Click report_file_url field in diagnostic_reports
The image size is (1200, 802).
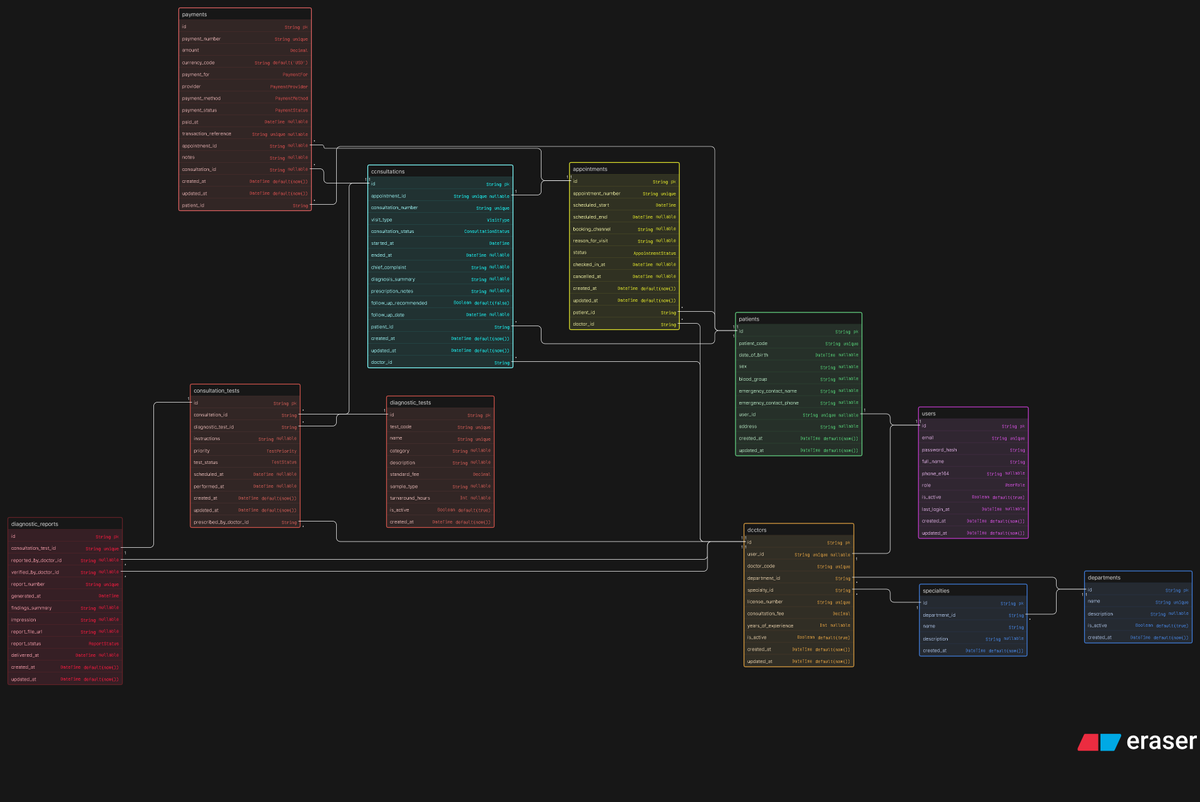click(65, 632)
